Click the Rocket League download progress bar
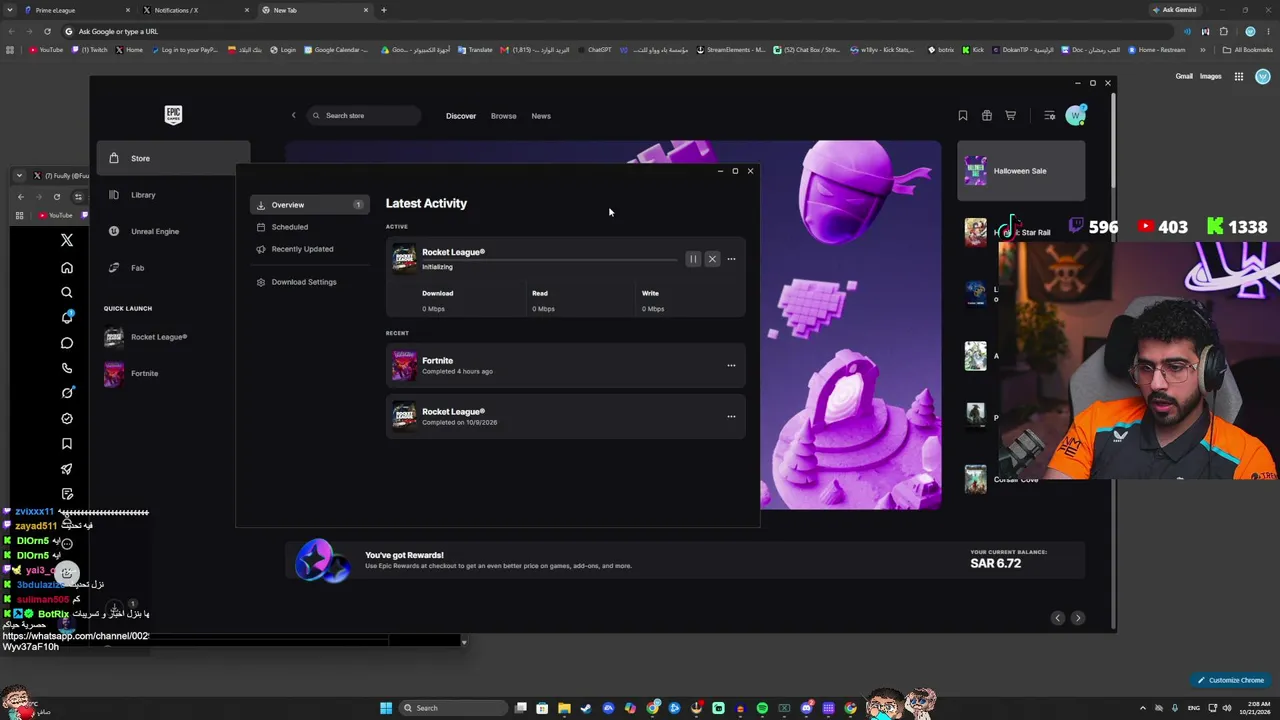Image resolution: width=1280 pixels, height=720 pixels. click(x=549, y=259)
